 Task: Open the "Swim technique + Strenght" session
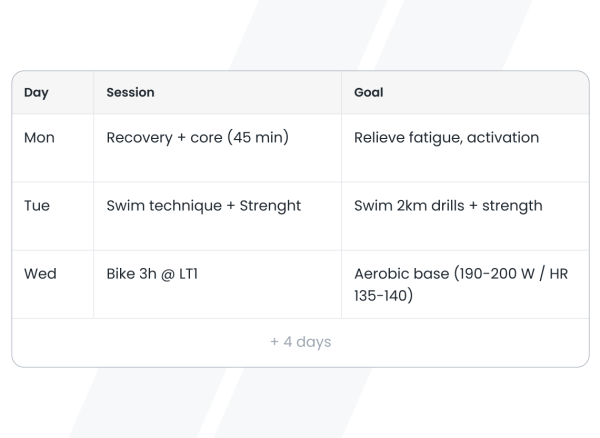[x=203, y=206]
